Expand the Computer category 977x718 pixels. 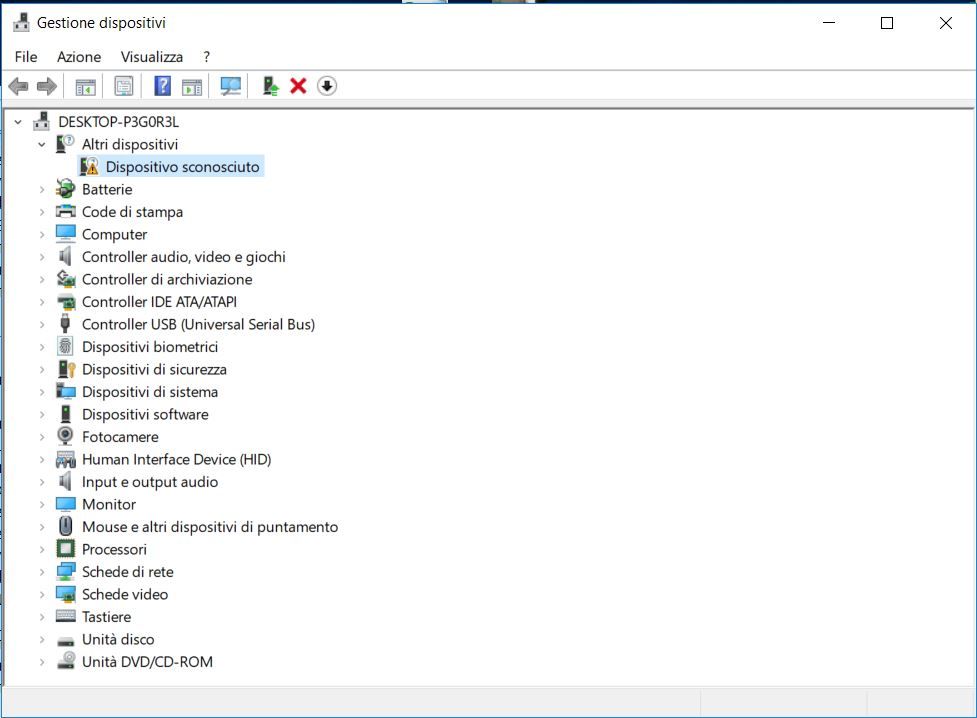[x=42, y=234]
